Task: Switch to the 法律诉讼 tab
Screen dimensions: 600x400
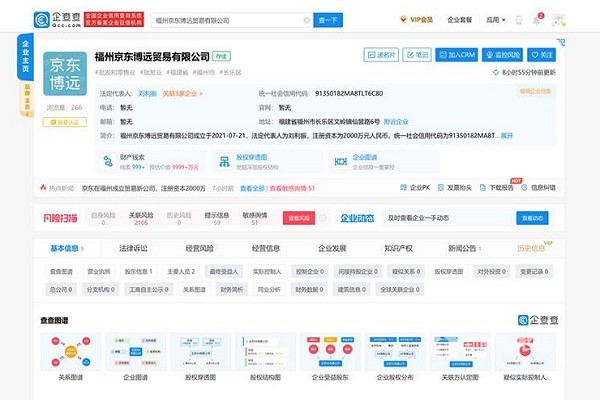Action: 133,248
